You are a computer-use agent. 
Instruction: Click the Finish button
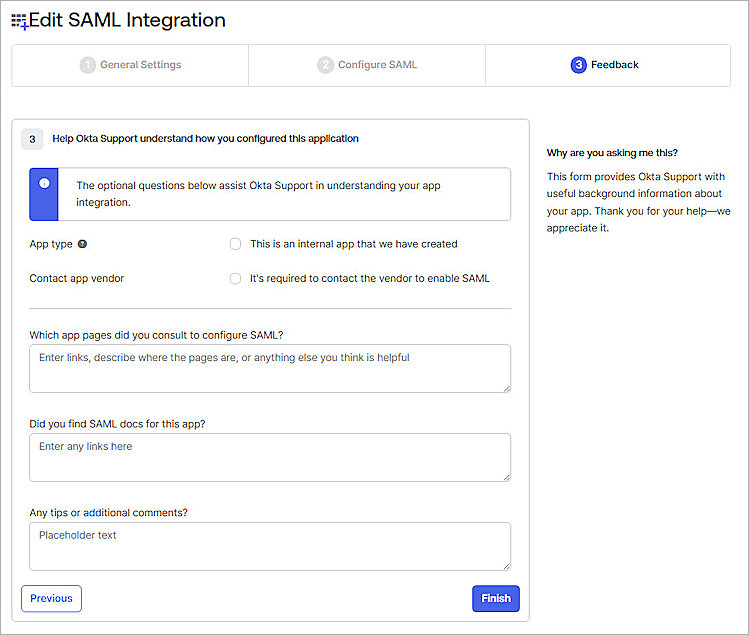click(x=496, y=599)
